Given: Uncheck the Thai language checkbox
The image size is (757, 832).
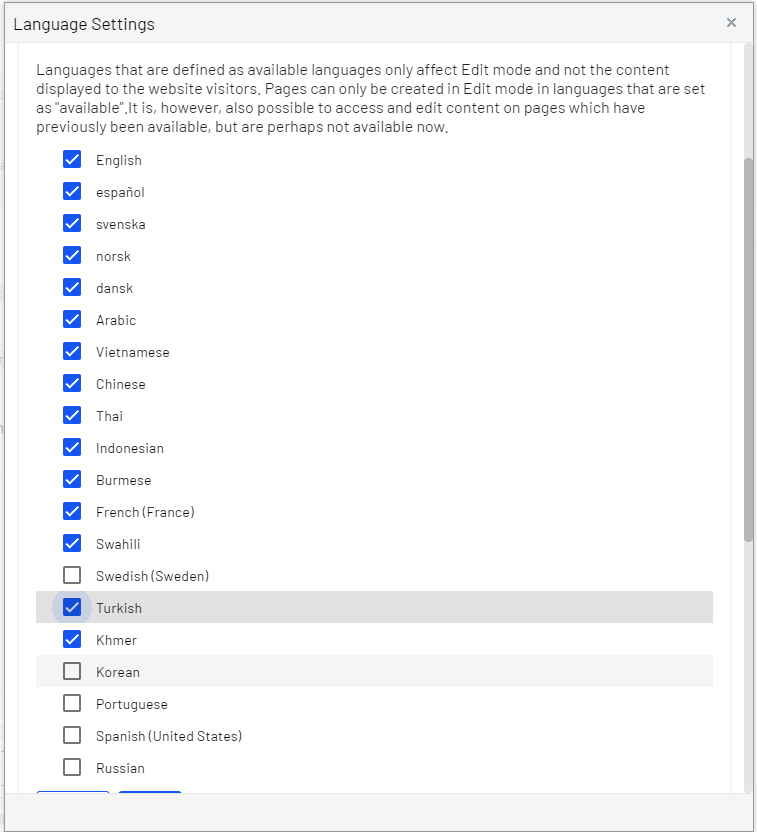Looking at the screenshot, I should click(x=72, y=415).
